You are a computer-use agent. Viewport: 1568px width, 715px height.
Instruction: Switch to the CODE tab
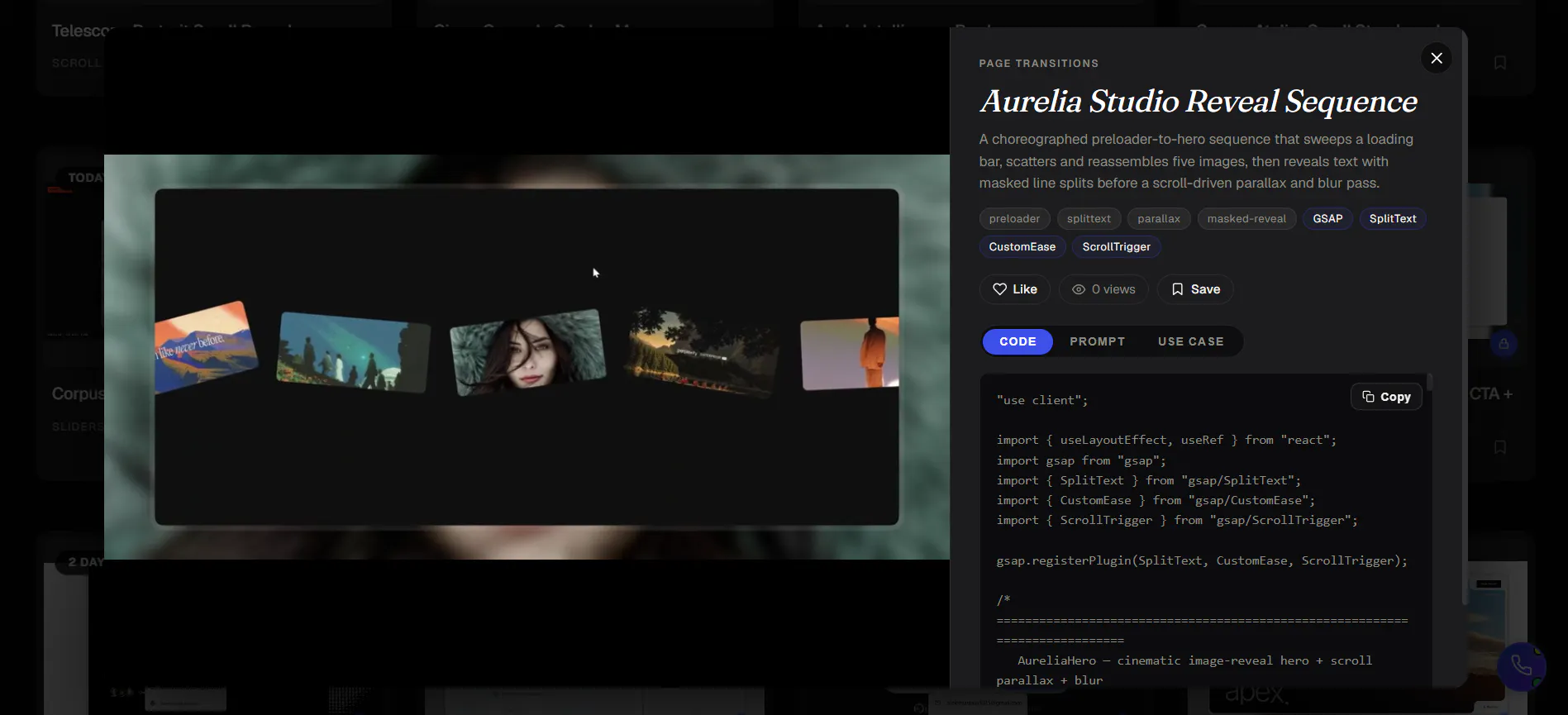click(x=1018, y=341)
